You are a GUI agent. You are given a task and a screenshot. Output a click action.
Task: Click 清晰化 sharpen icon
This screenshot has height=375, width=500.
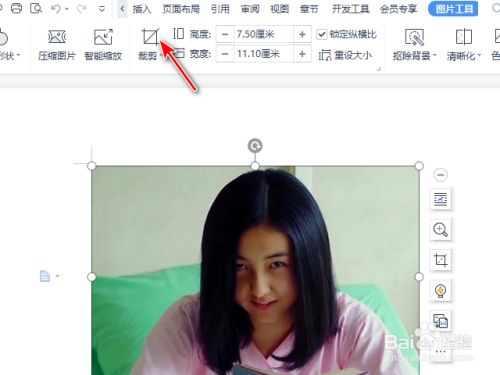[x=464, y=37]
